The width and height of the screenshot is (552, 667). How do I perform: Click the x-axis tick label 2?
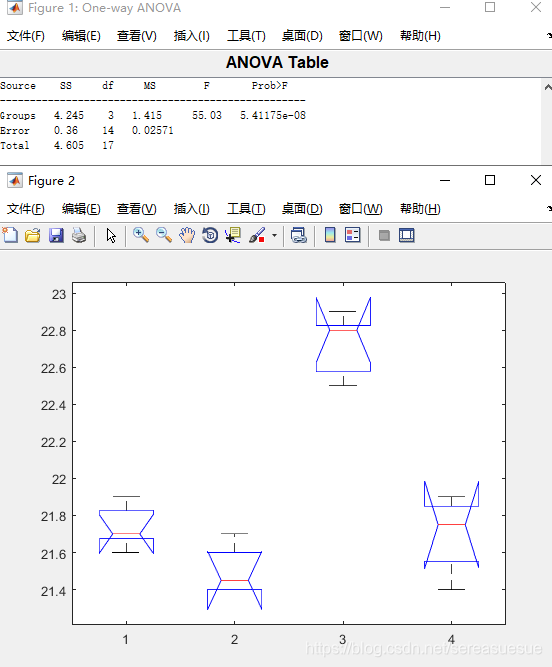pyautogui.click(x=234, y=639)
